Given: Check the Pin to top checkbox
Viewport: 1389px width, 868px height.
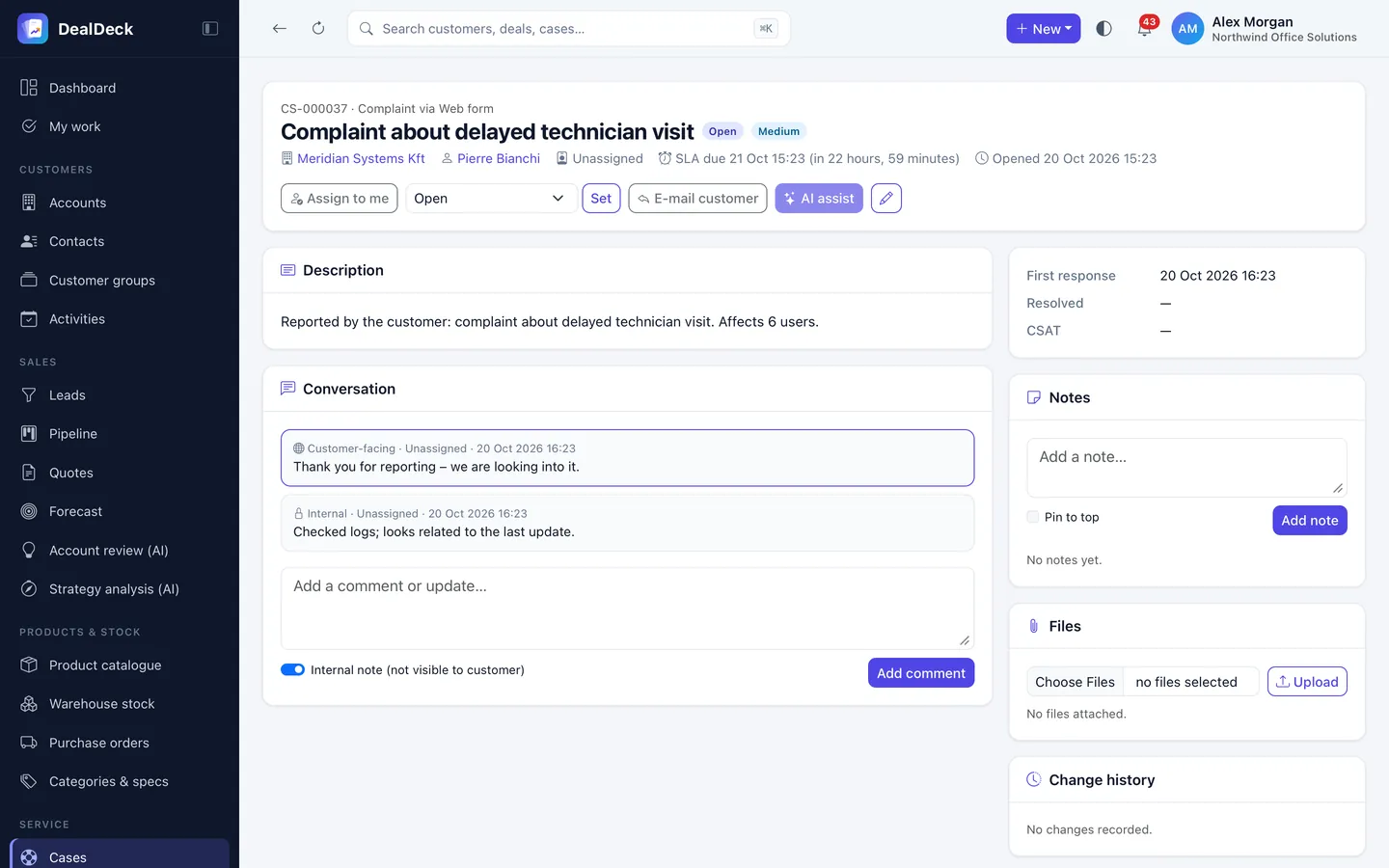Looking at the screenshot, I should click(x=1033, y=517).
